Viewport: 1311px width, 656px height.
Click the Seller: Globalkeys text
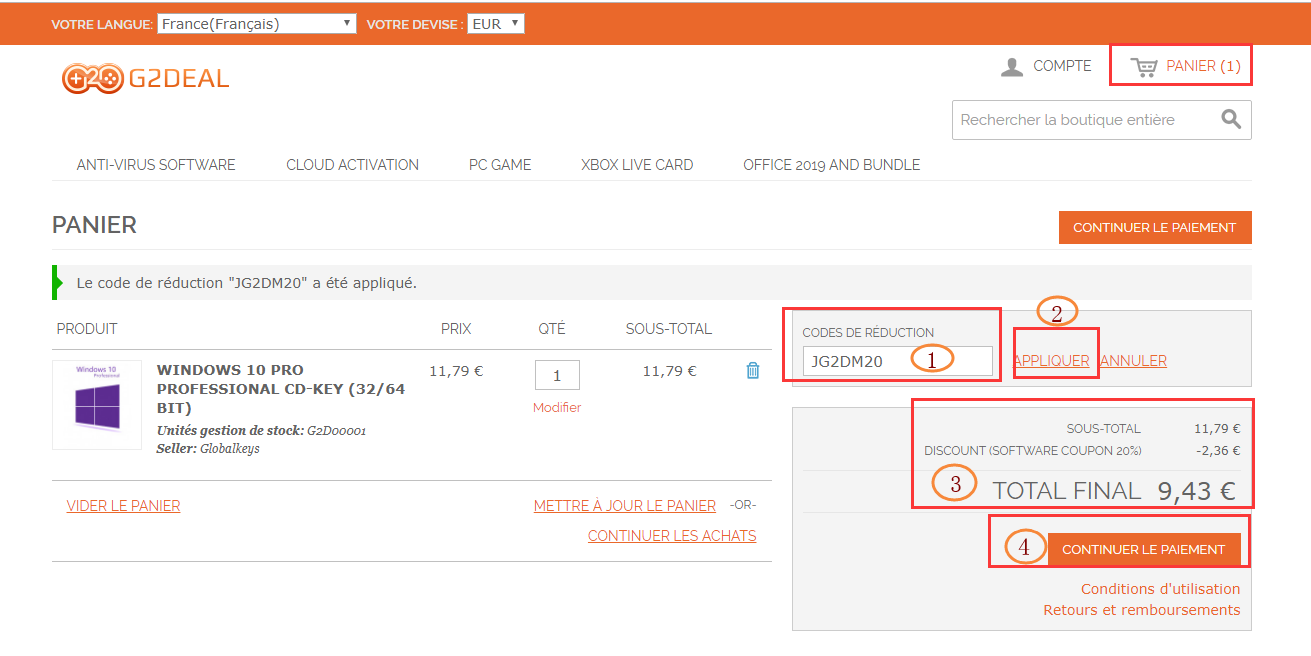coord(208,449)
